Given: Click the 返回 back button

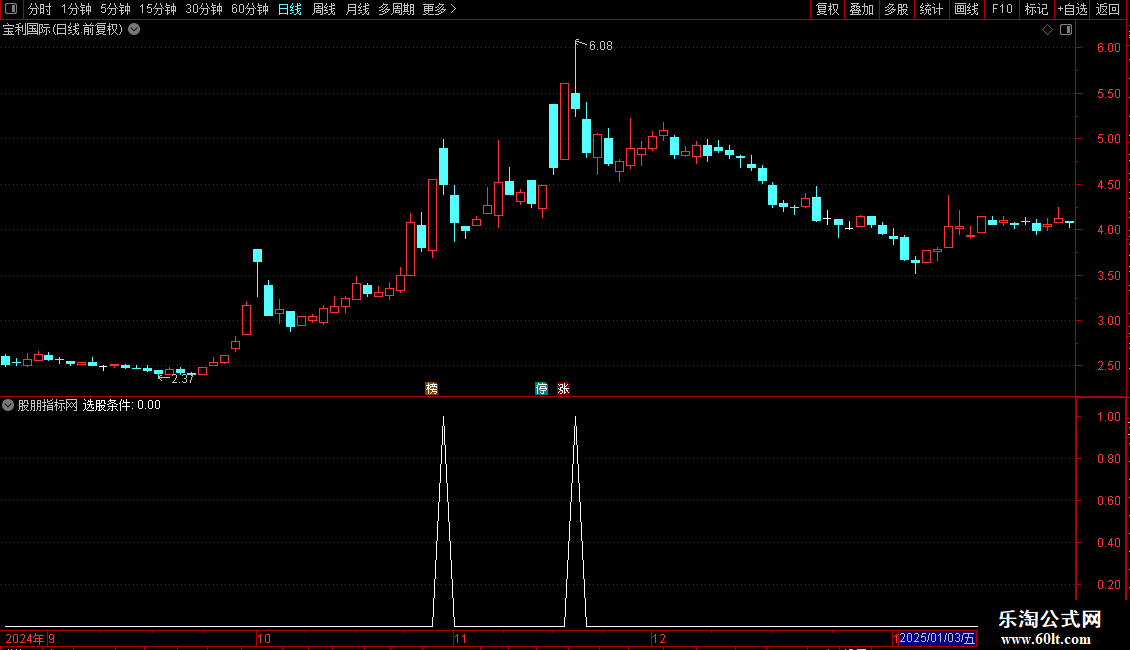Looking at the screenshot, I should (x=1108, y=9).
